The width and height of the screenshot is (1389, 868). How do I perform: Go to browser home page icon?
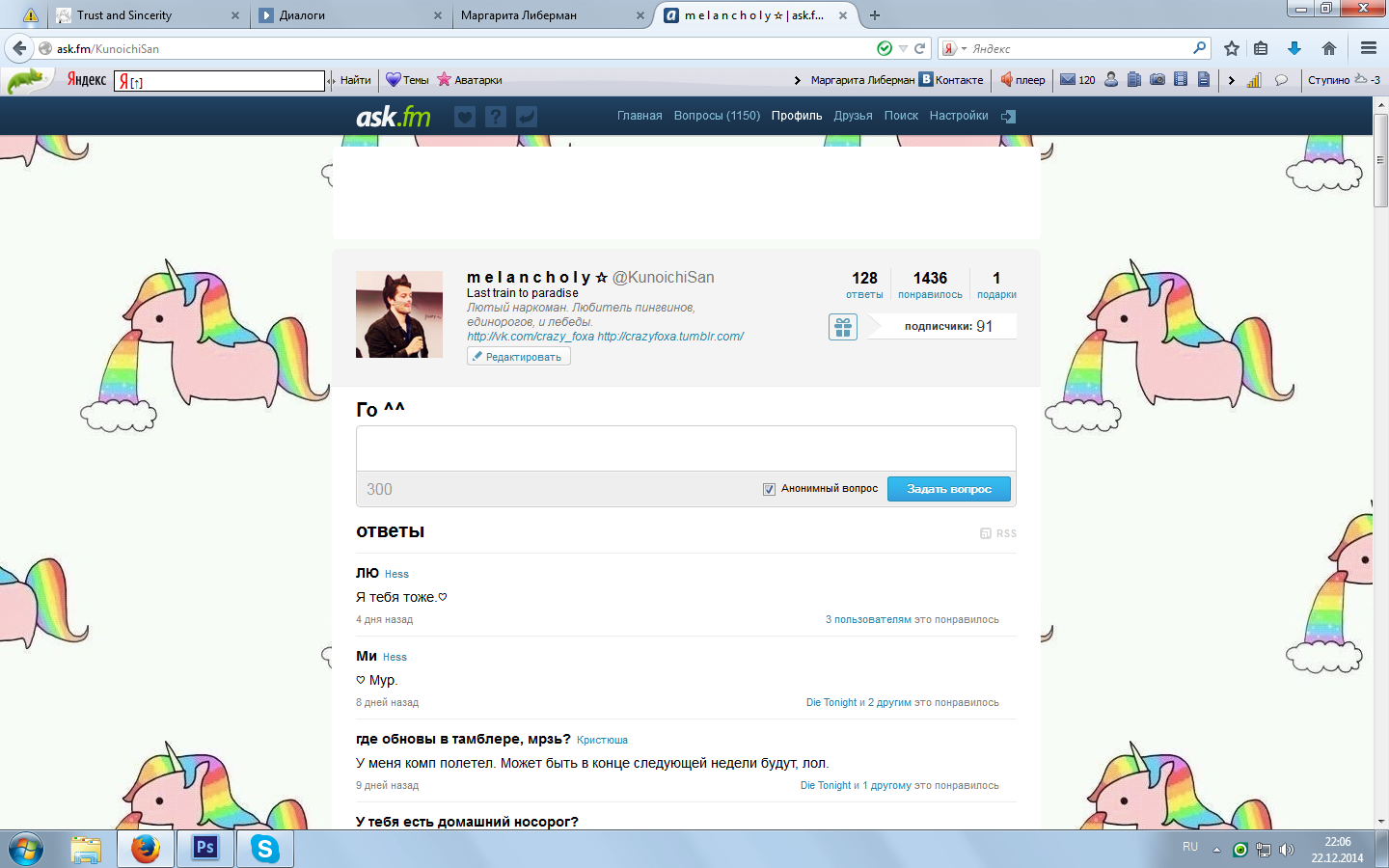1329,48
